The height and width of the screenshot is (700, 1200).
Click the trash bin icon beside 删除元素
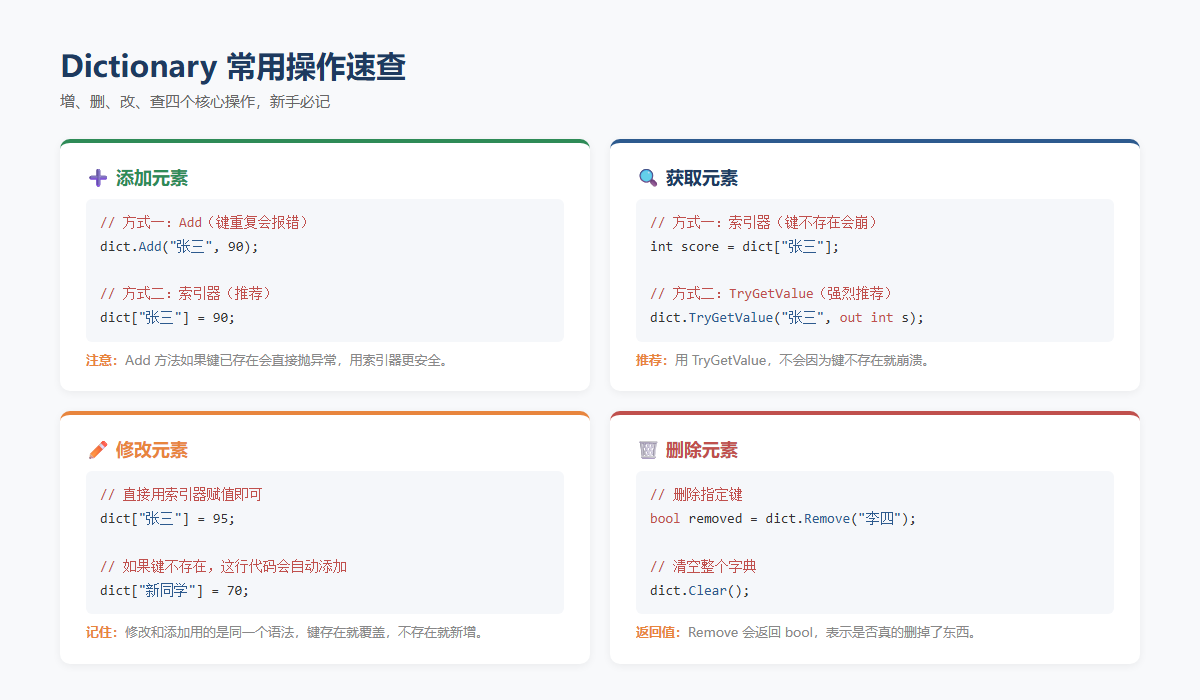click(x=648, y=450)
